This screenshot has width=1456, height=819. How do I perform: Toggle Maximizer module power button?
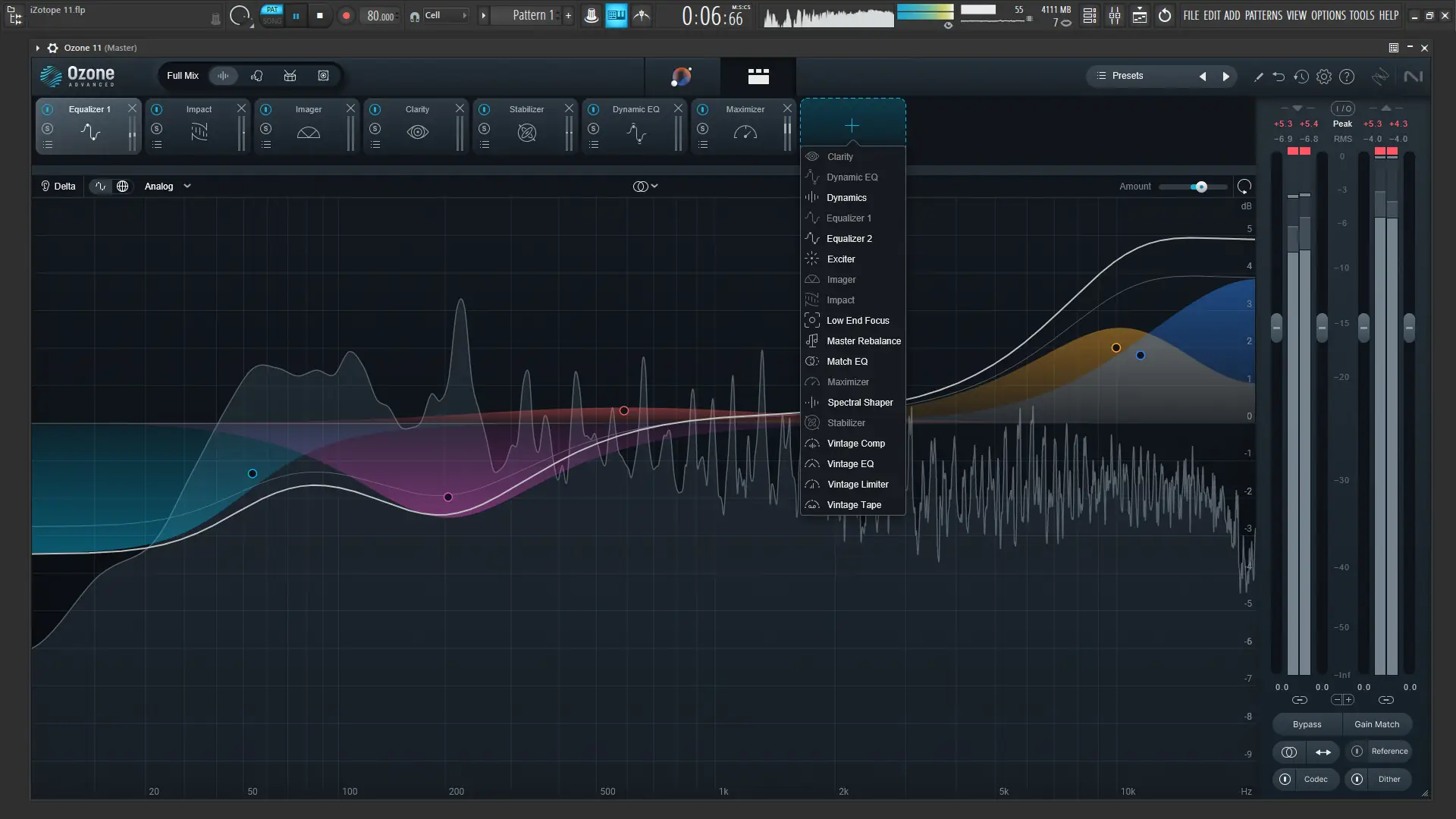[x=702, y=109]
